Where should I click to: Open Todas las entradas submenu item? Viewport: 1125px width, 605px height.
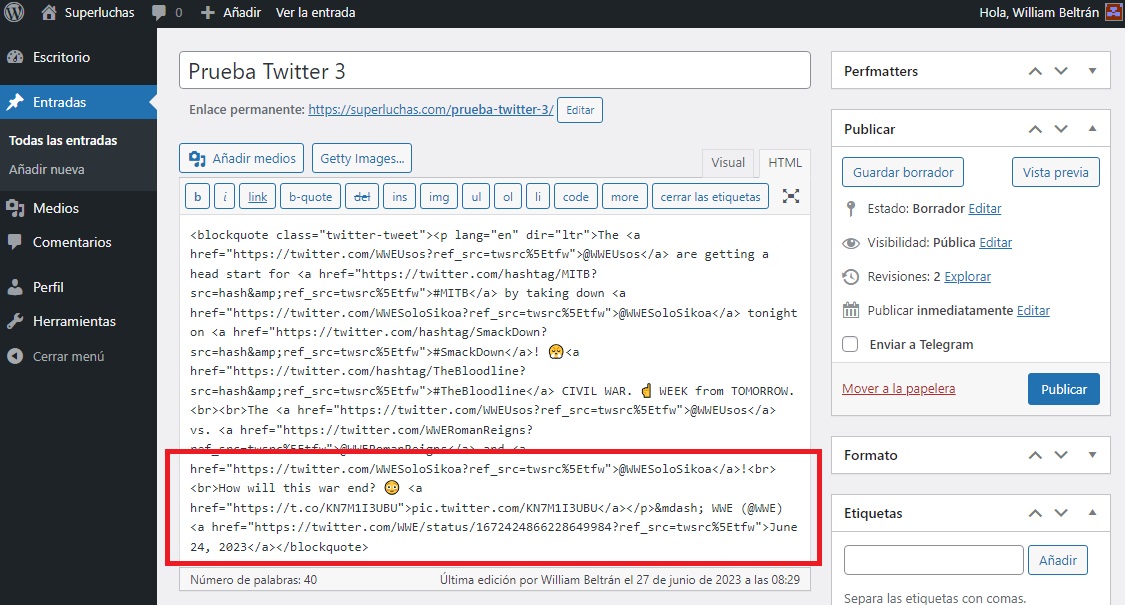[x=63, y=141]
